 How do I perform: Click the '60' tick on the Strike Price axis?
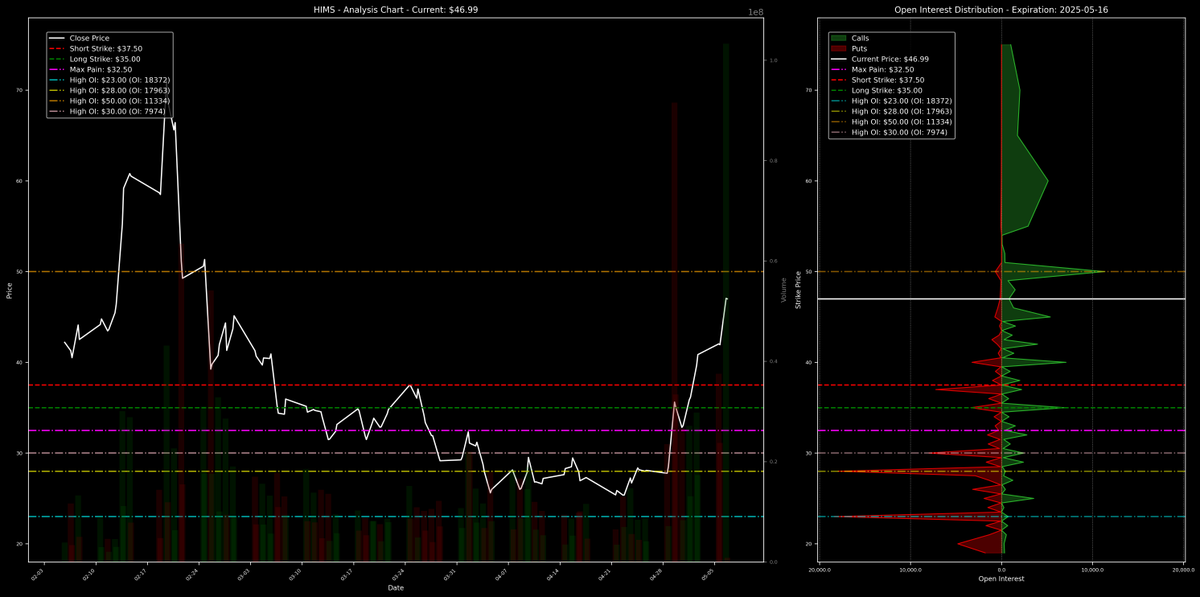click(x=809, y=181)
